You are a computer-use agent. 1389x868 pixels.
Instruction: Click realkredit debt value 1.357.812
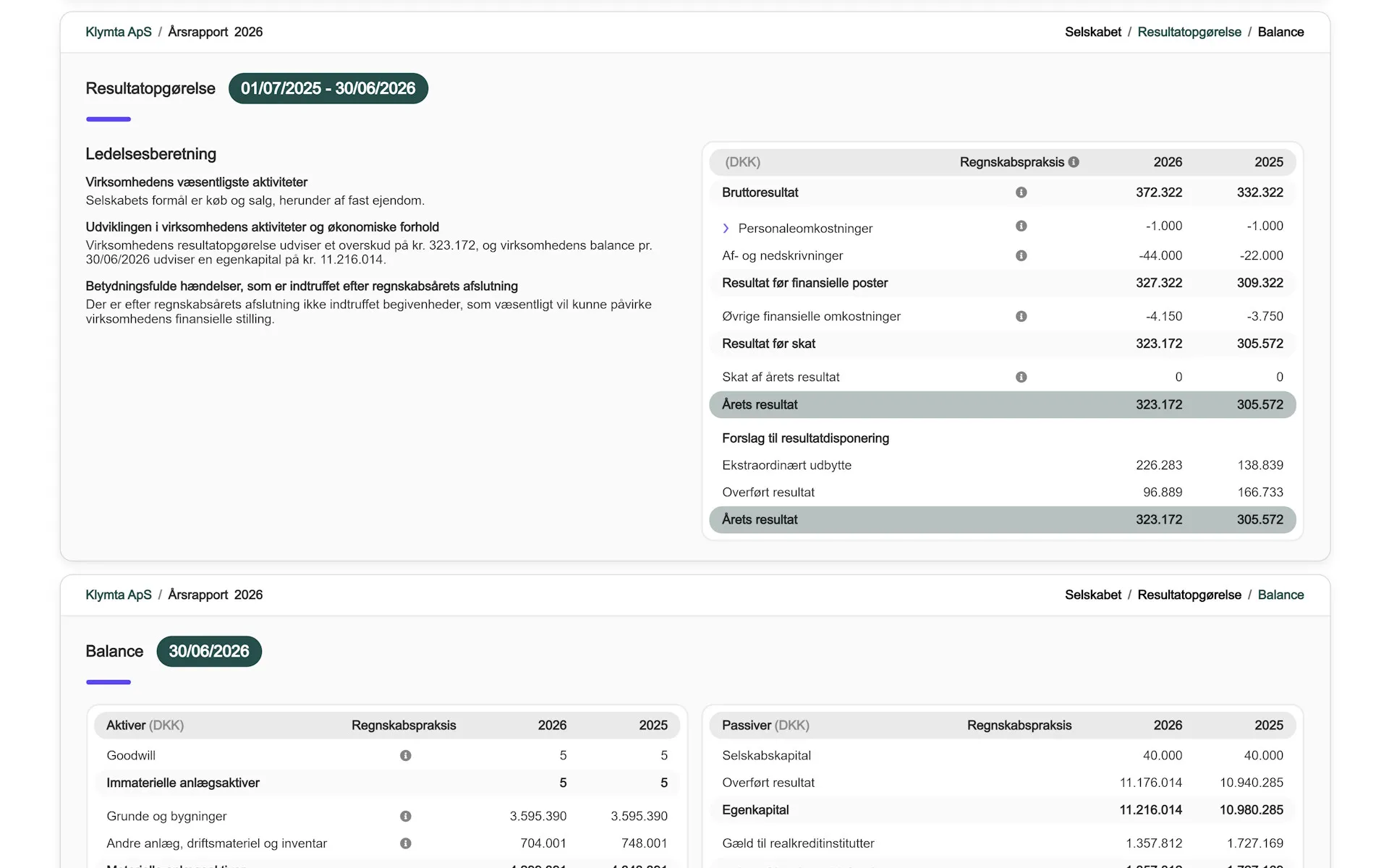[x=1154, y=843]
